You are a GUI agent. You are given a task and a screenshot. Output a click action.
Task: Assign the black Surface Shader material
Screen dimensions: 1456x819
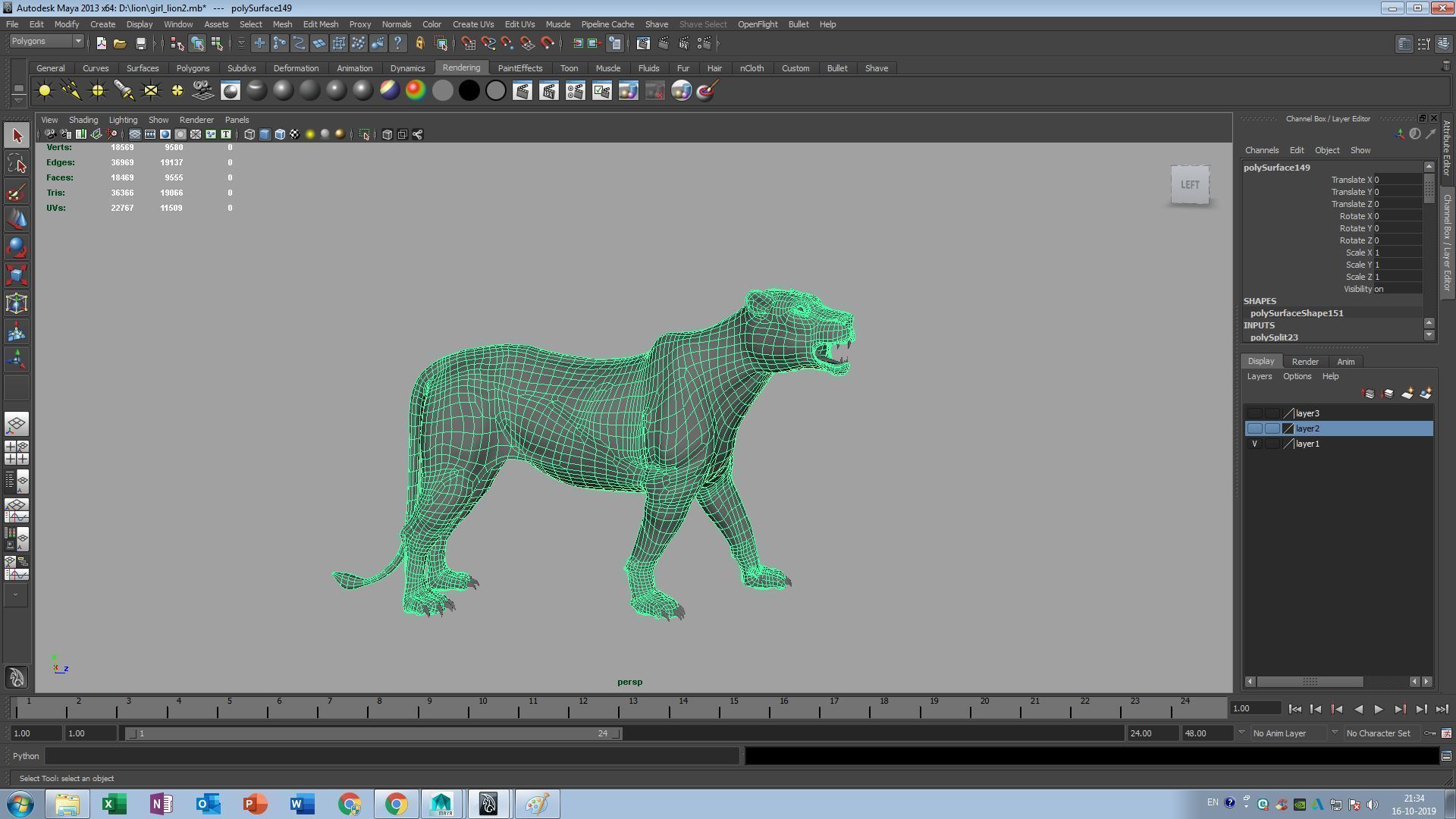point(469,91)
